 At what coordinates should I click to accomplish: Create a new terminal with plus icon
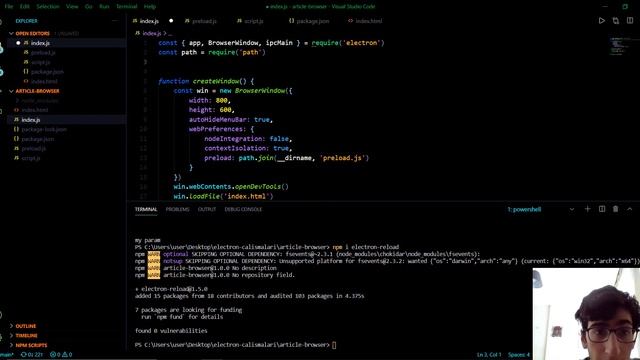tap(587, 209)
